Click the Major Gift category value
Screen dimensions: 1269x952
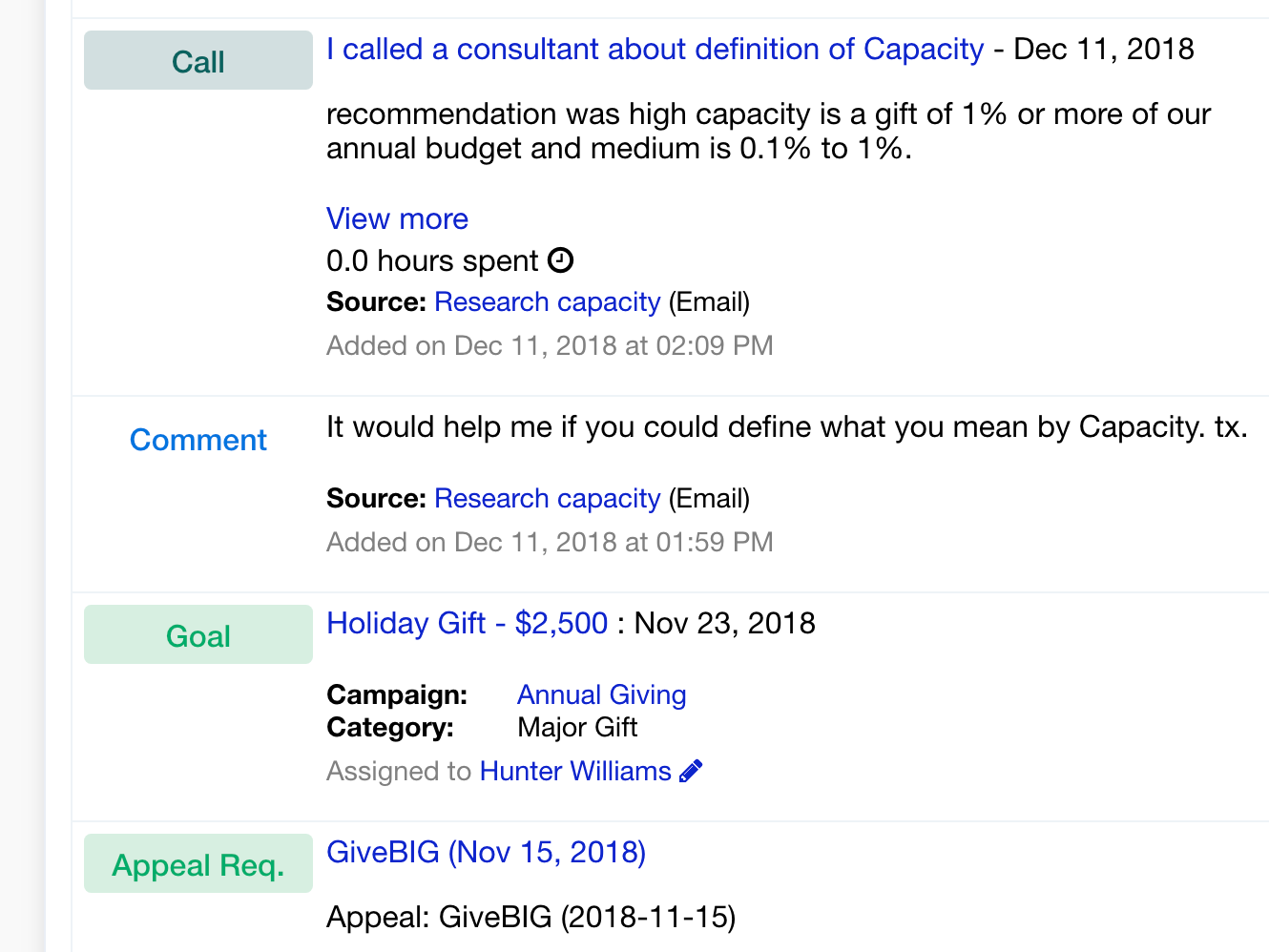[577, 727]
